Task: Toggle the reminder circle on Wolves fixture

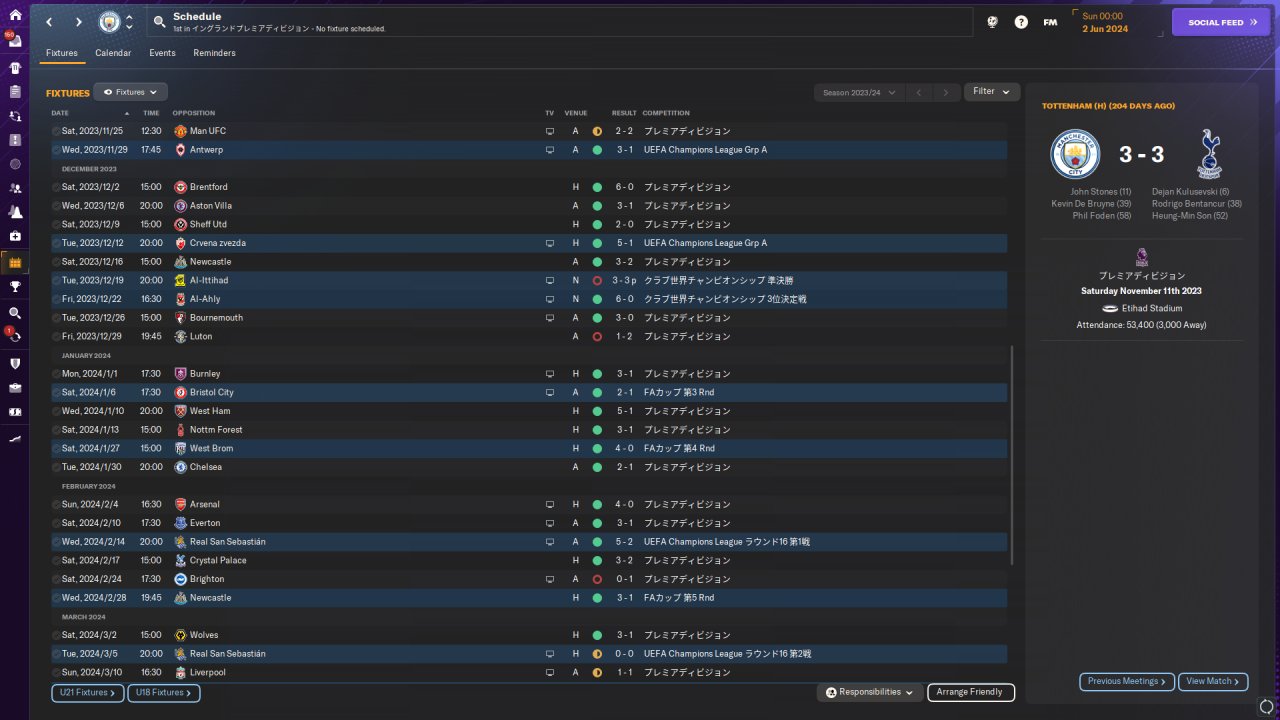Action: [x=56, y=635]
